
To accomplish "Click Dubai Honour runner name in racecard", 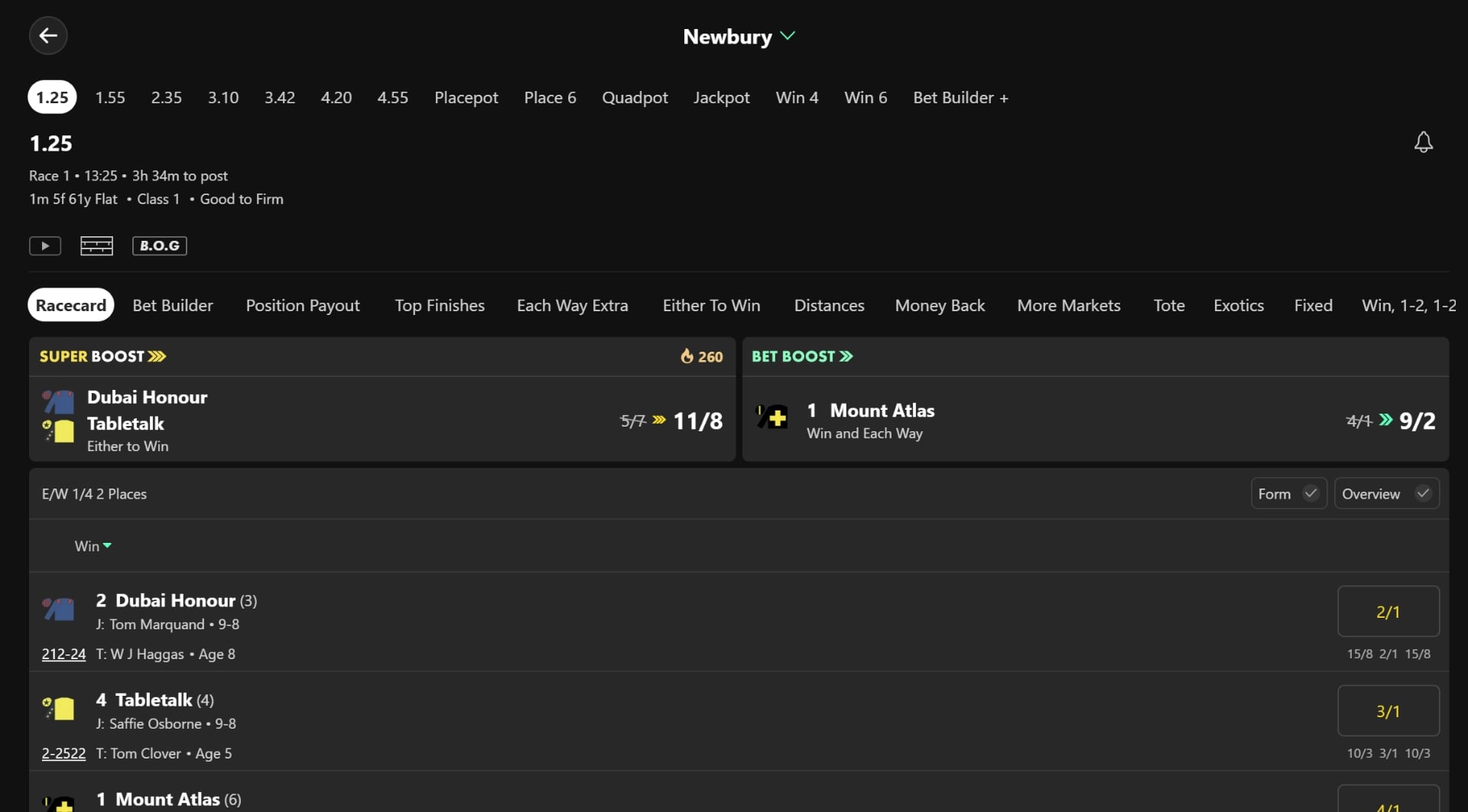I will (x=176, y=600).
